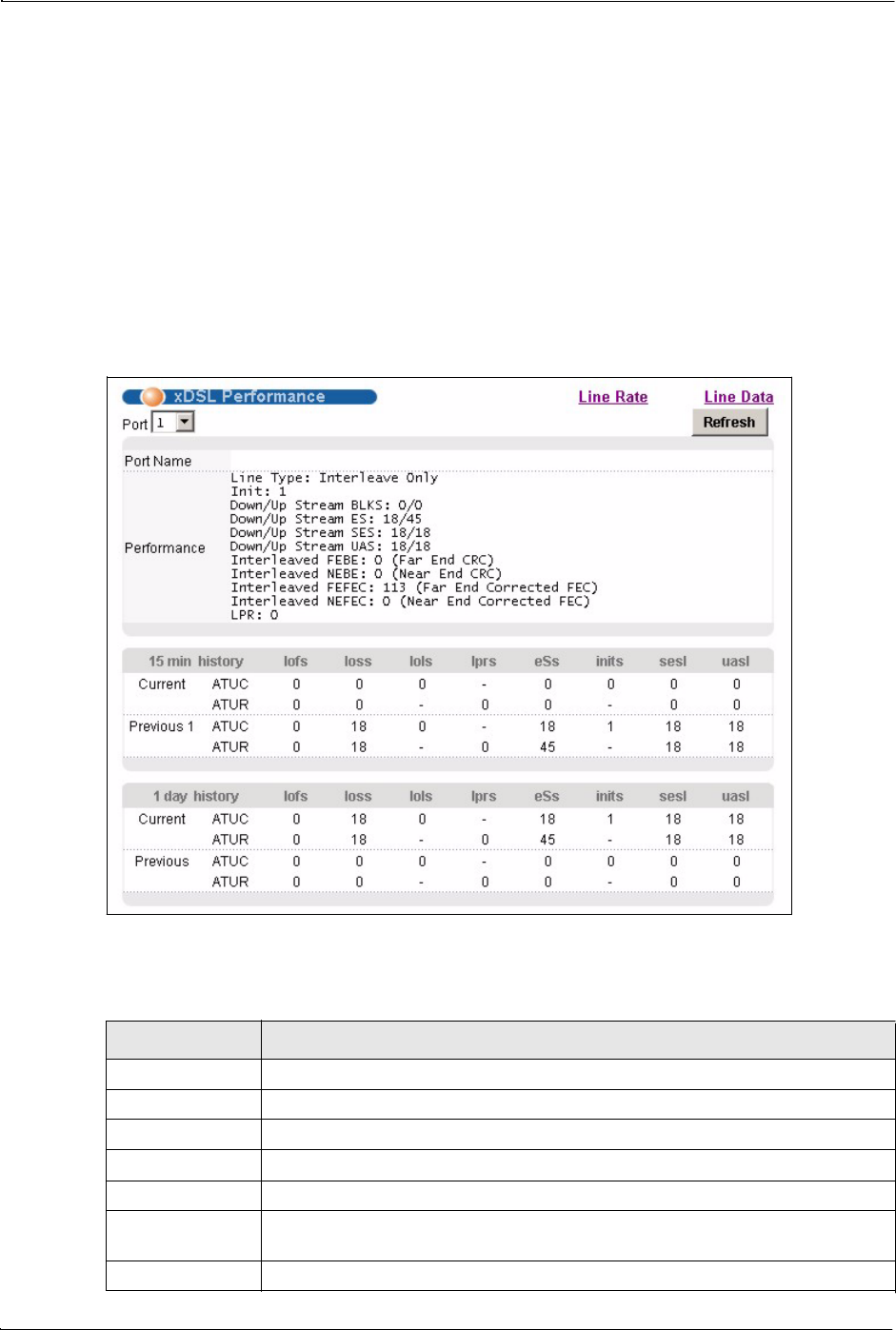This screenshot has width=896, height=1330.
Task: Click inits value 1 in Previous 1 ATUC row
Action: [x=610, y=726]
